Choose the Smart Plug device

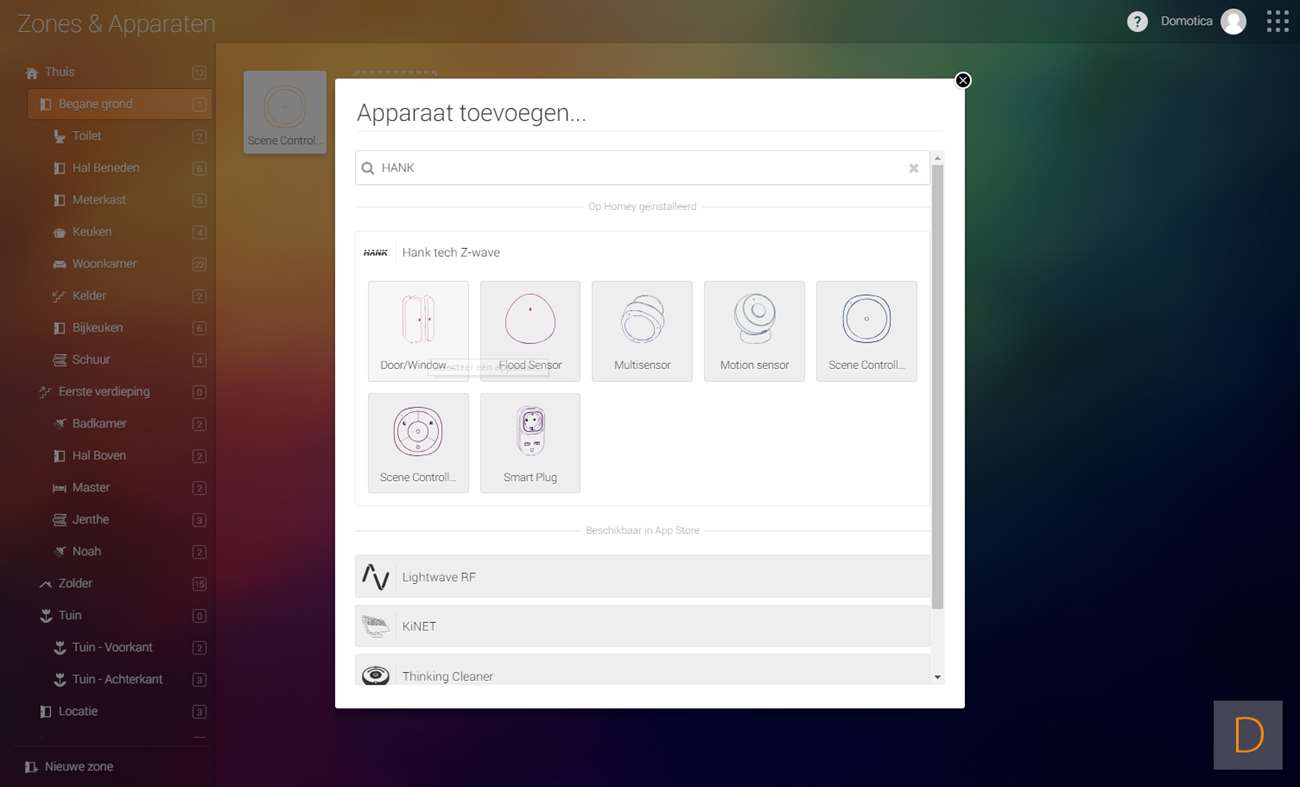(530, 442)
